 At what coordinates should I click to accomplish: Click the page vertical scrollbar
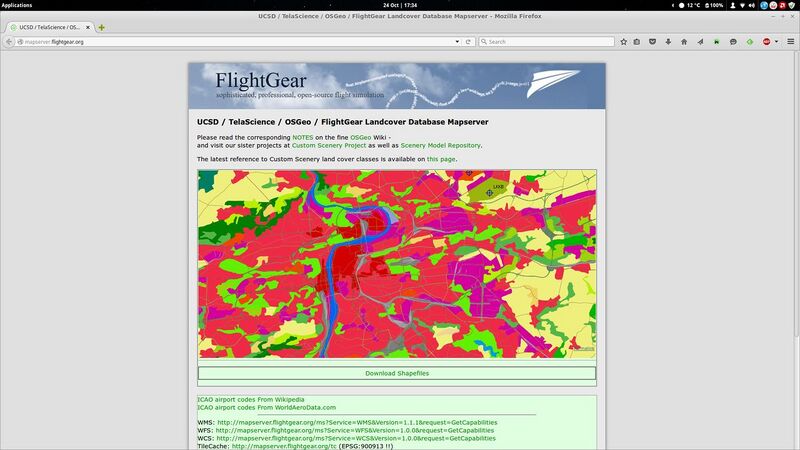pos(796,194)
